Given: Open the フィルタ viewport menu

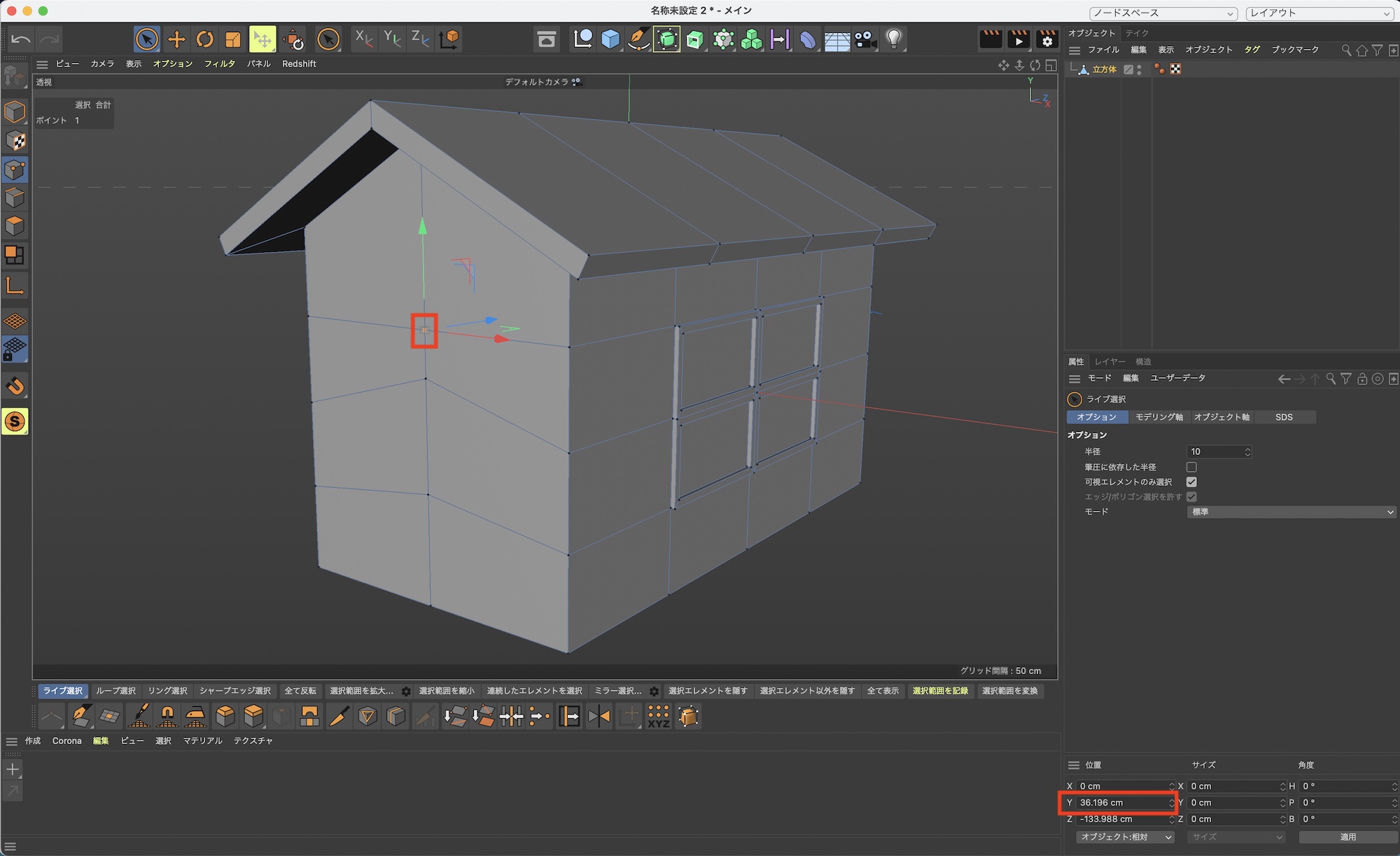Looking at the screenshot, I should pyautogui.click(x=219, y=64).
